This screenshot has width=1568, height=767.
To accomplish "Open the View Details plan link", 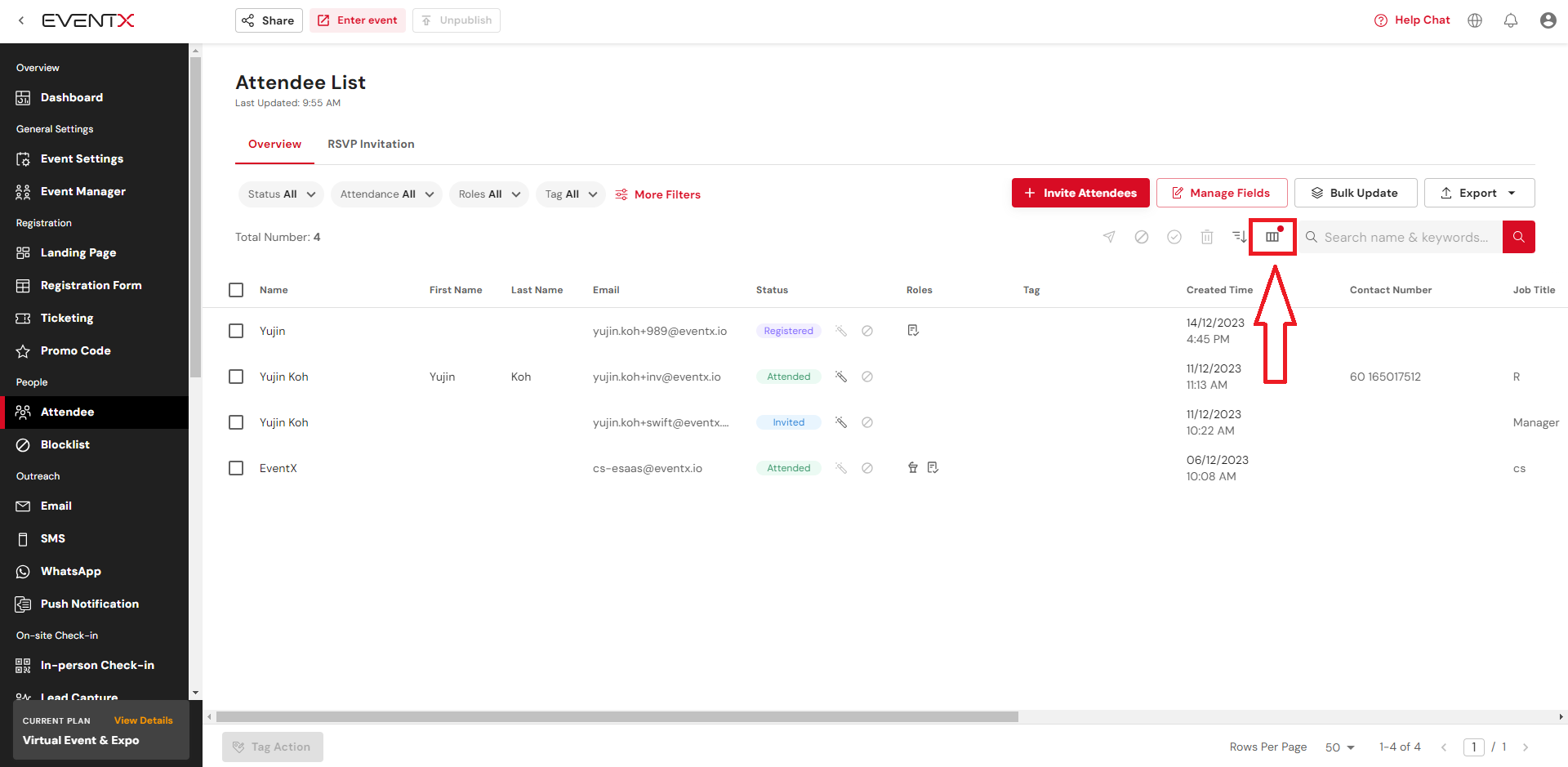I will point(144,720).
